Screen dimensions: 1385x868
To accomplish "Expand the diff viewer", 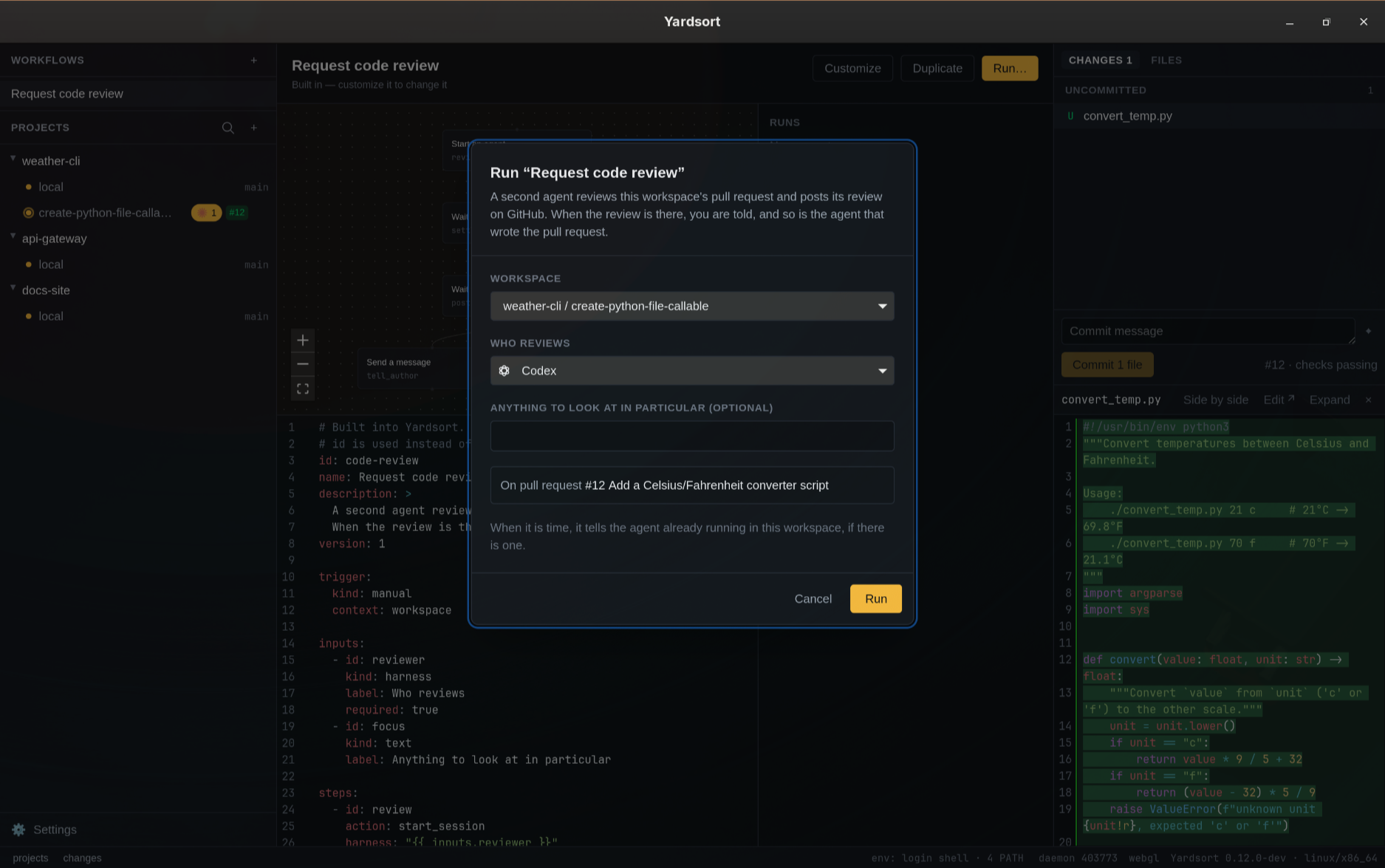I will 1330,400.
